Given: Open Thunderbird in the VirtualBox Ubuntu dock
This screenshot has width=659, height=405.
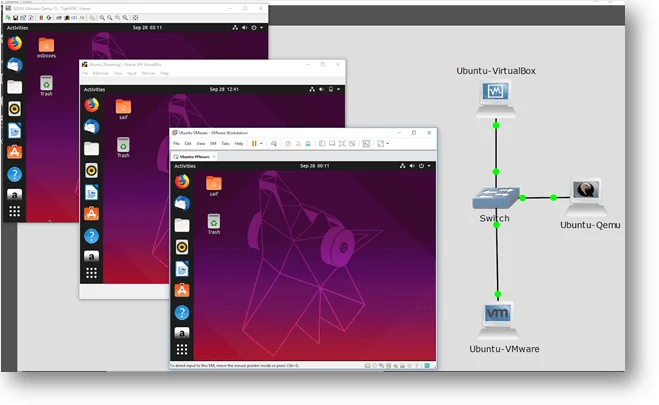Looking at the screenshot, I should coord(91,127).
